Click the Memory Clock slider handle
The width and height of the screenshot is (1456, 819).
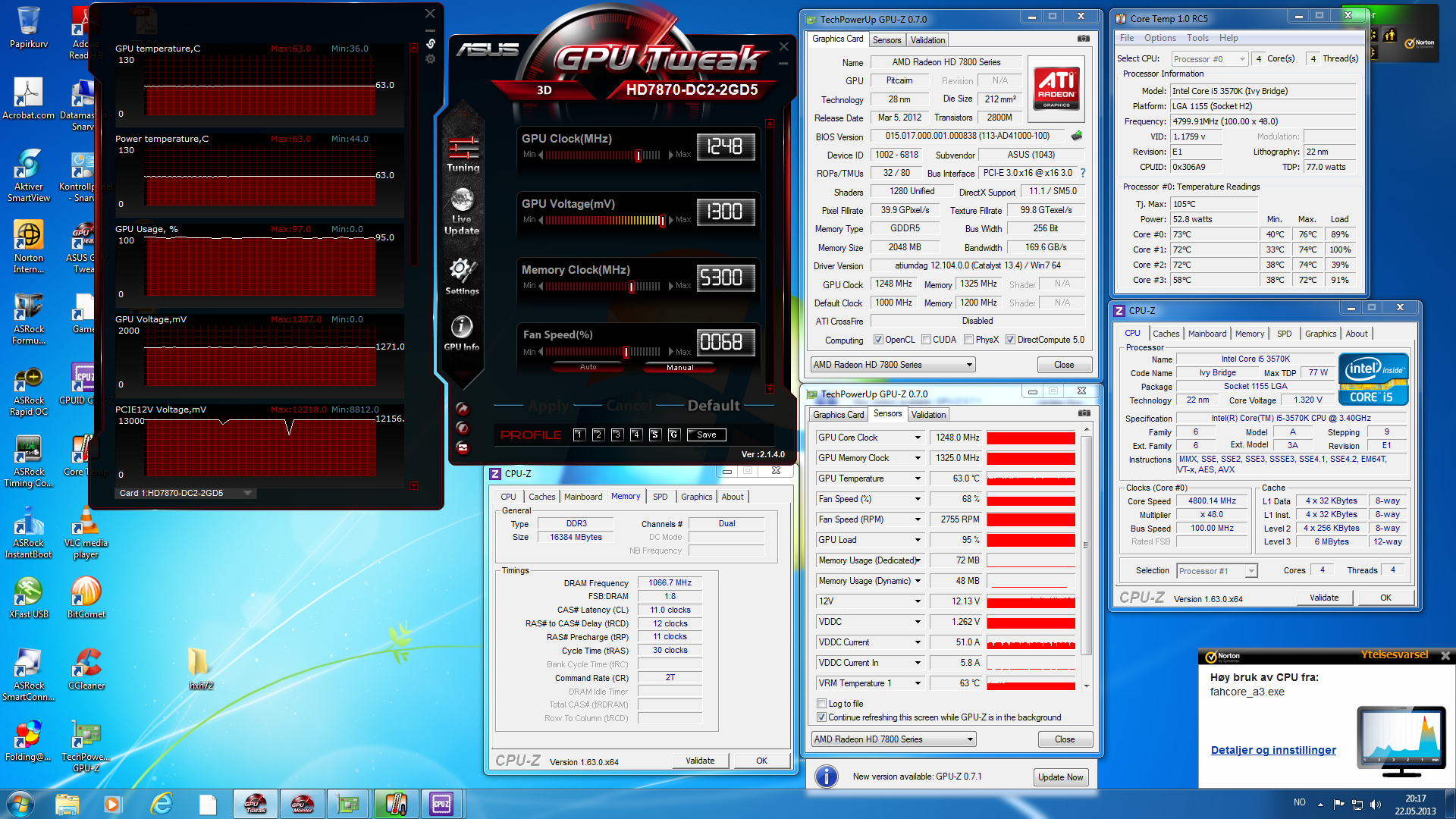pyautogui.click(x=631, y=286)
